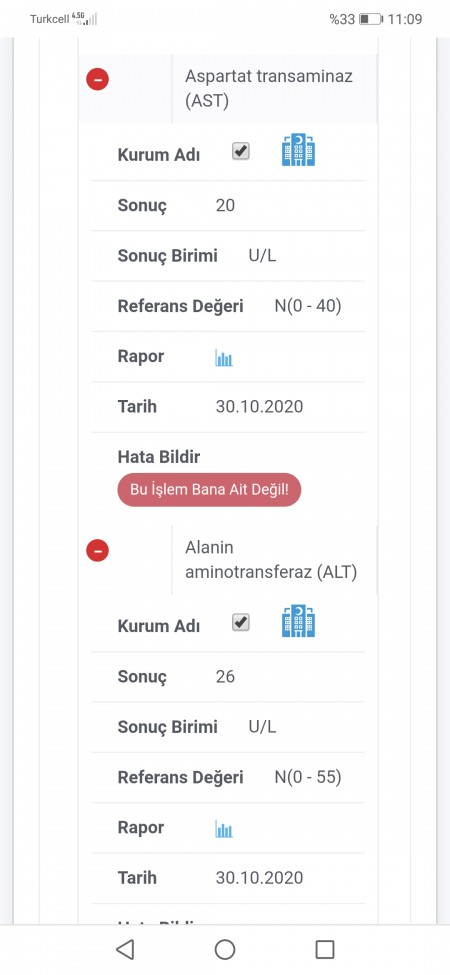Toggle Kurum Adı checkbox under AST
The image size is (450, 975).
[241, 151]
